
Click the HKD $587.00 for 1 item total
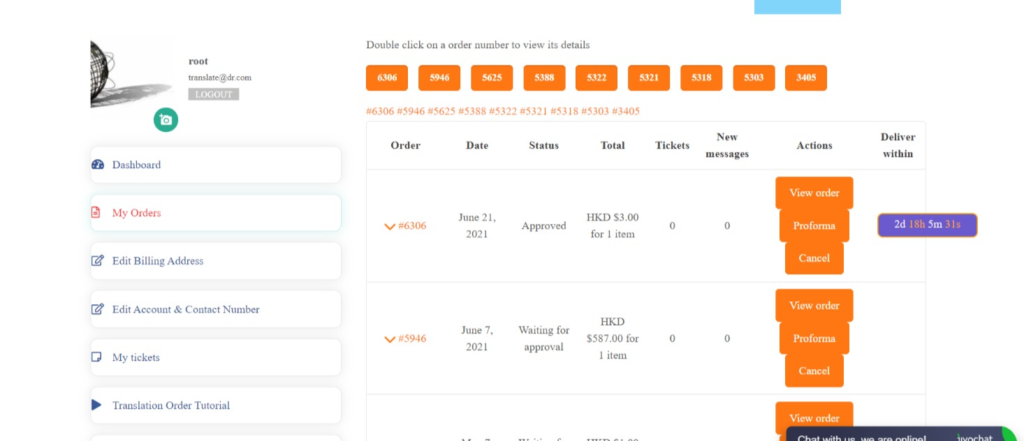(x=613, y=338)
